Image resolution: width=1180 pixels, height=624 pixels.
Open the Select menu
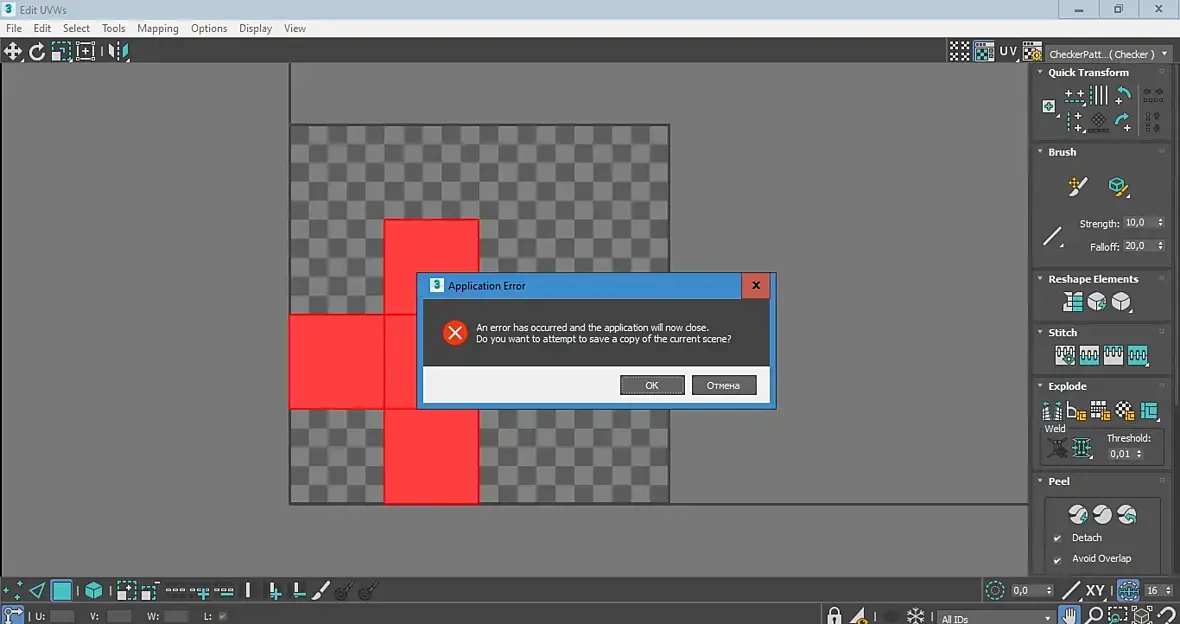(76, 28)
